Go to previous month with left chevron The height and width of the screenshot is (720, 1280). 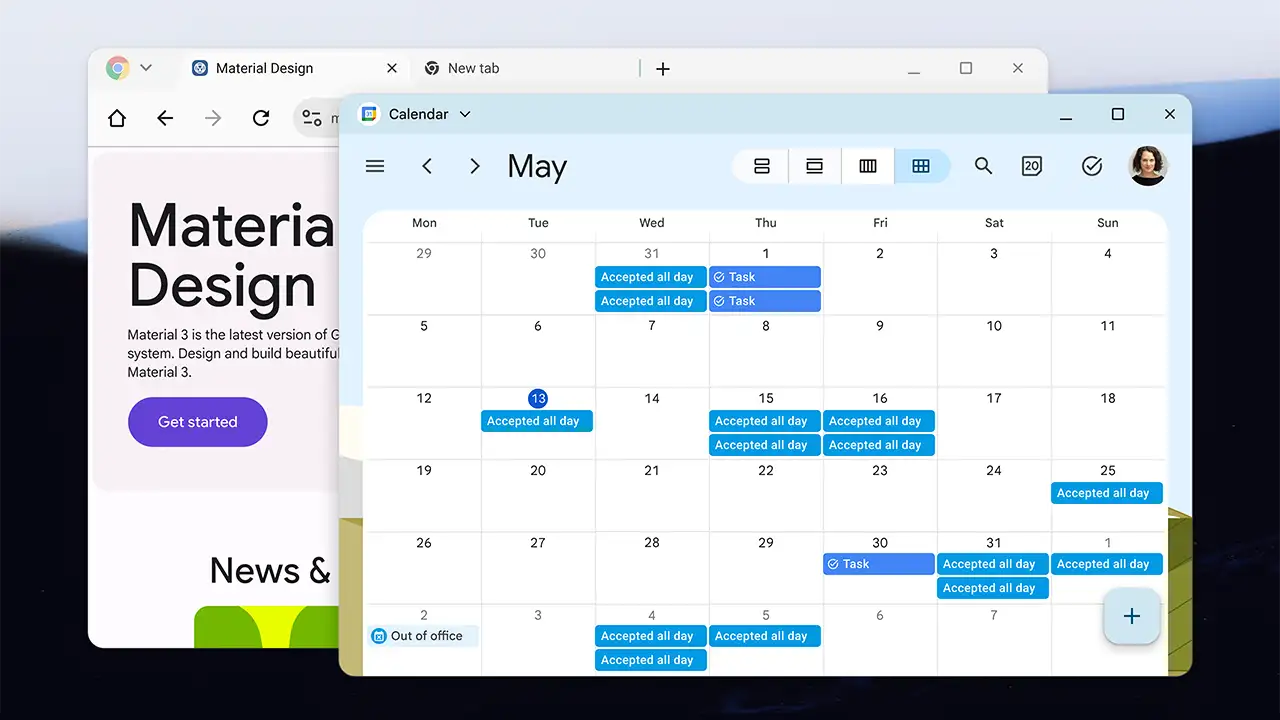coord(427,166)
